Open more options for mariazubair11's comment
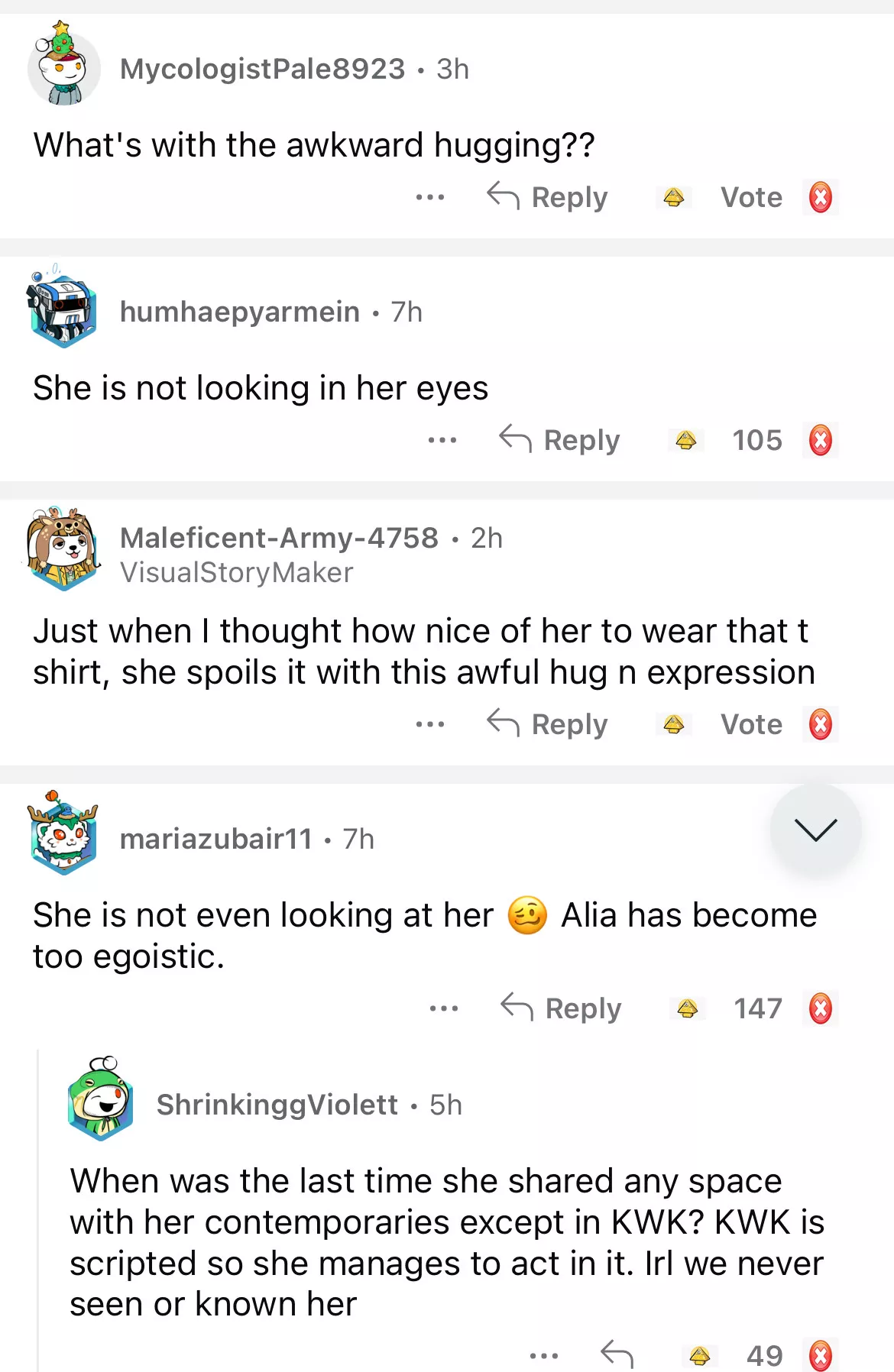 (444, 1009)
